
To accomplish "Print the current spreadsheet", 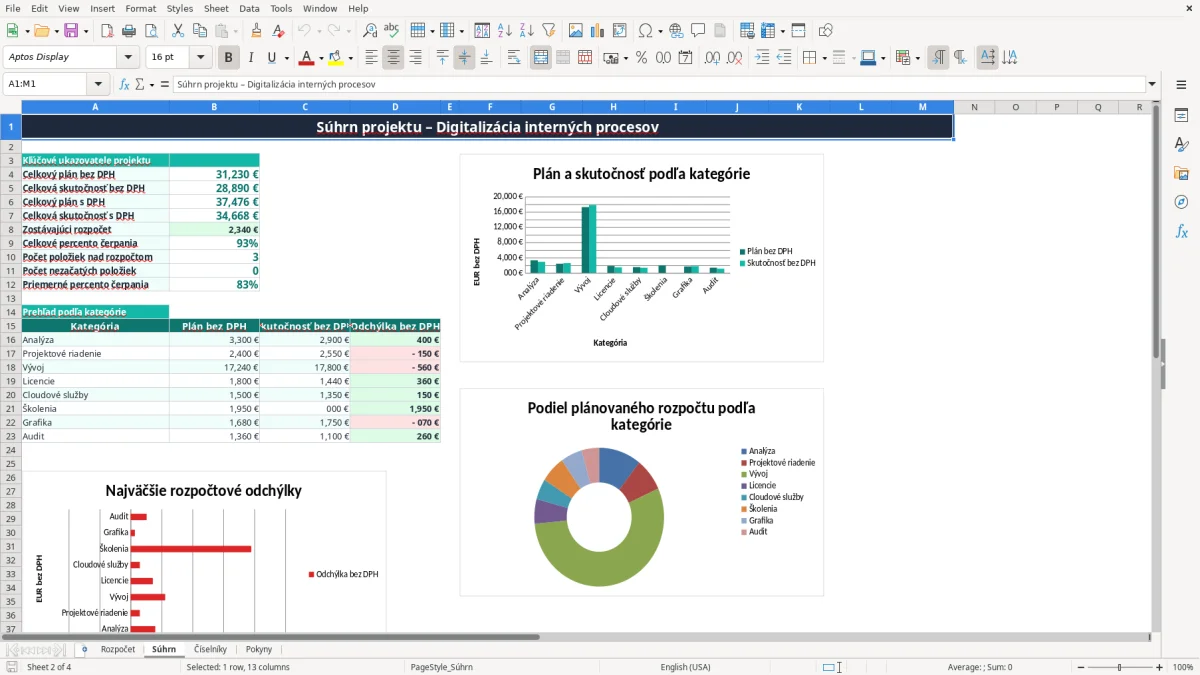I will pyautogui.click(x=130, y=31).
